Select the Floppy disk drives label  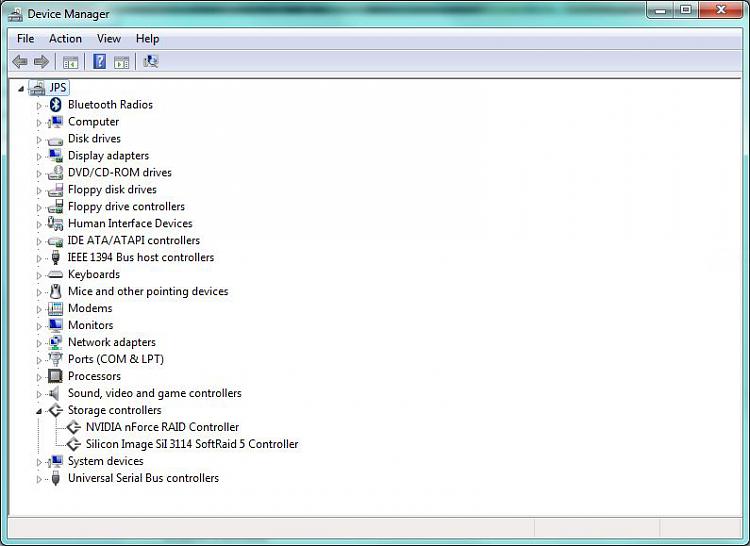pos(112,189)
